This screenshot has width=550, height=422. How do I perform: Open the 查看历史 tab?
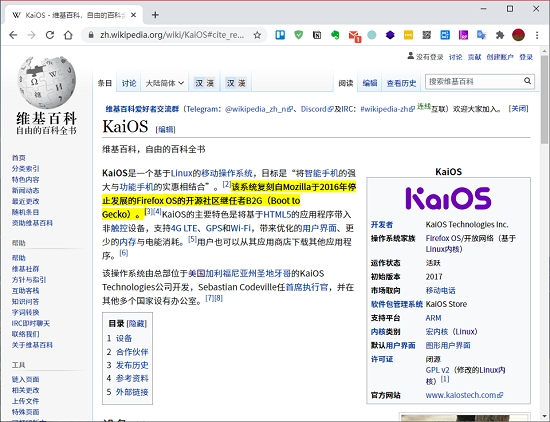(x=401, y=83)
